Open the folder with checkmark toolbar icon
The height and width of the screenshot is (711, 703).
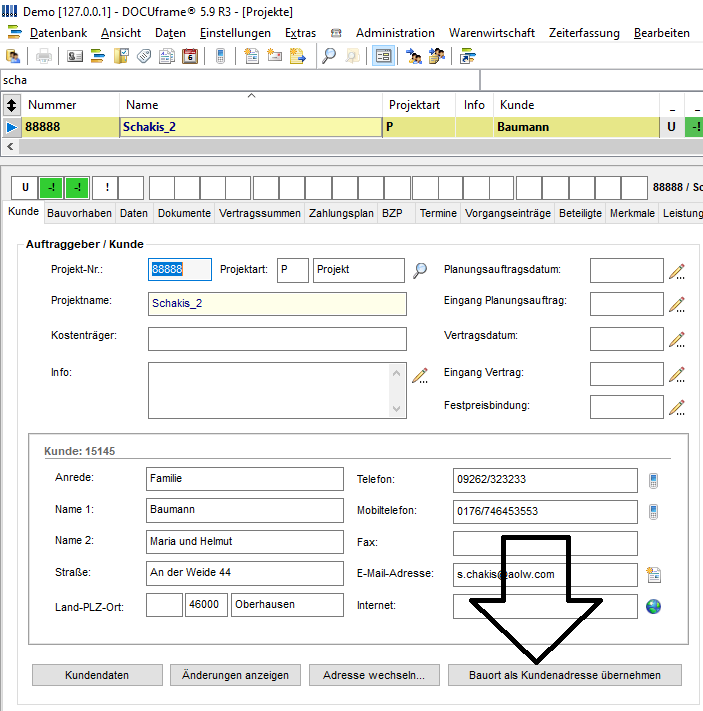(x=121, y=57)
